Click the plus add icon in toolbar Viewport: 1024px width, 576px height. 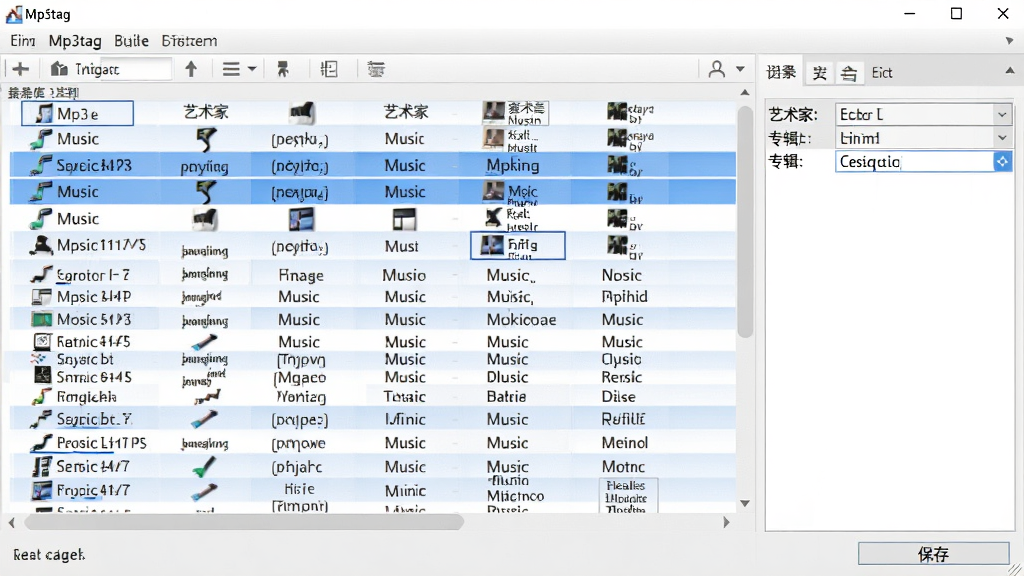click(x=20, y=69)
